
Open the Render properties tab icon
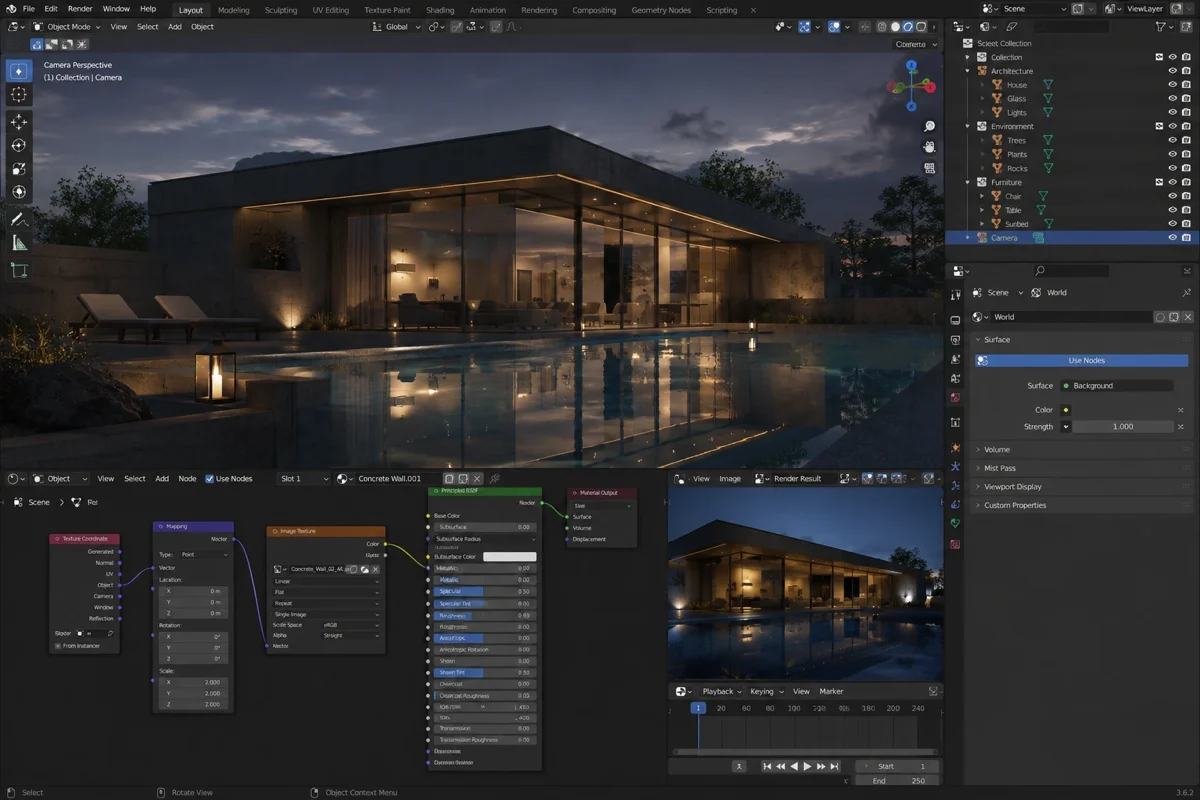(x=955, y=320)
